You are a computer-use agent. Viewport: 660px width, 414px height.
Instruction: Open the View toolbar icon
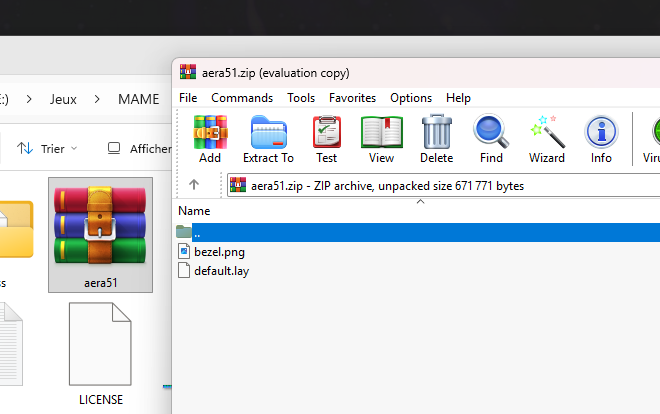coord(381,138)
